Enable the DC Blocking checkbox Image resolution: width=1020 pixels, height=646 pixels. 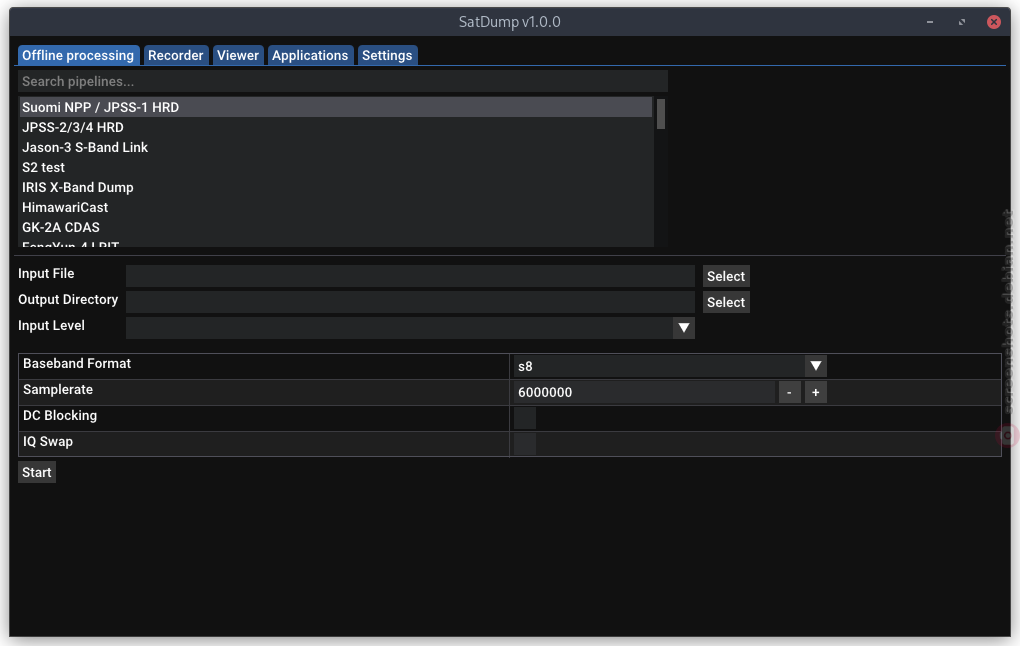[x=525, y=418]
